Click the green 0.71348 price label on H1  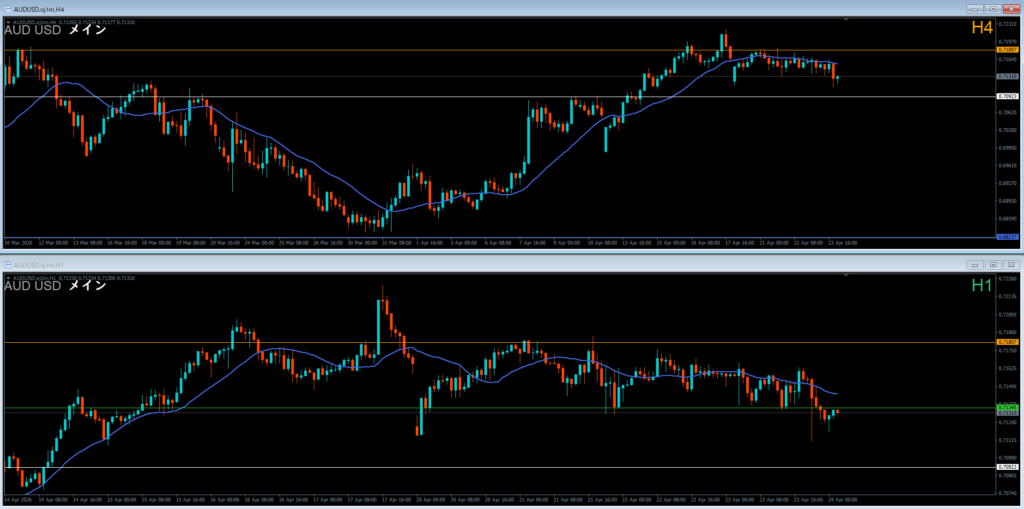(1008, 407)
